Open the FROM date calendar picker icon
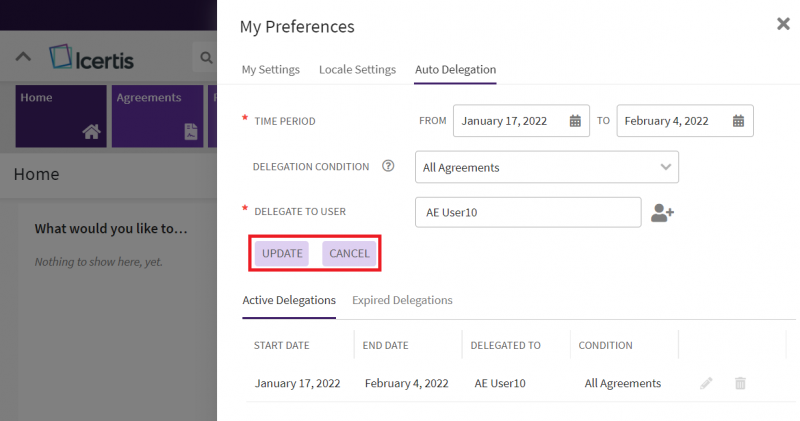This screenshot has width=800, height=421. pyautogui.click(x=575, y=121)
